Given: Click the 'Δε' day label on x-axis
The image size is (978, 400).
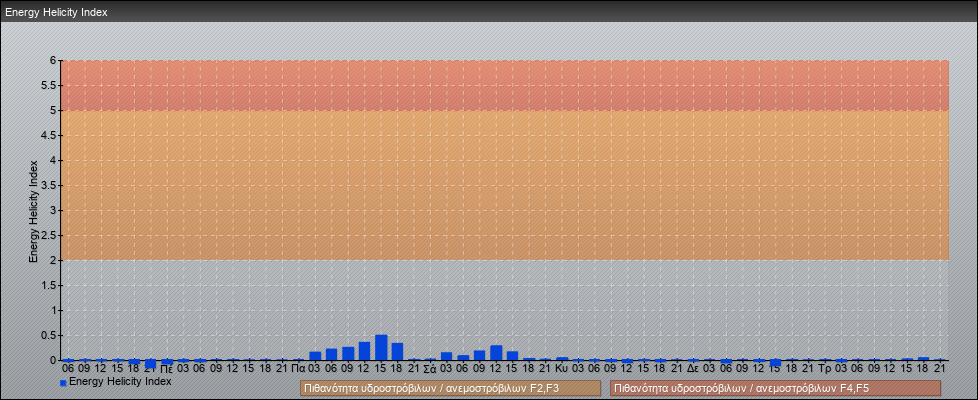Looking at the screenshot, I should [x=693, y=369].
